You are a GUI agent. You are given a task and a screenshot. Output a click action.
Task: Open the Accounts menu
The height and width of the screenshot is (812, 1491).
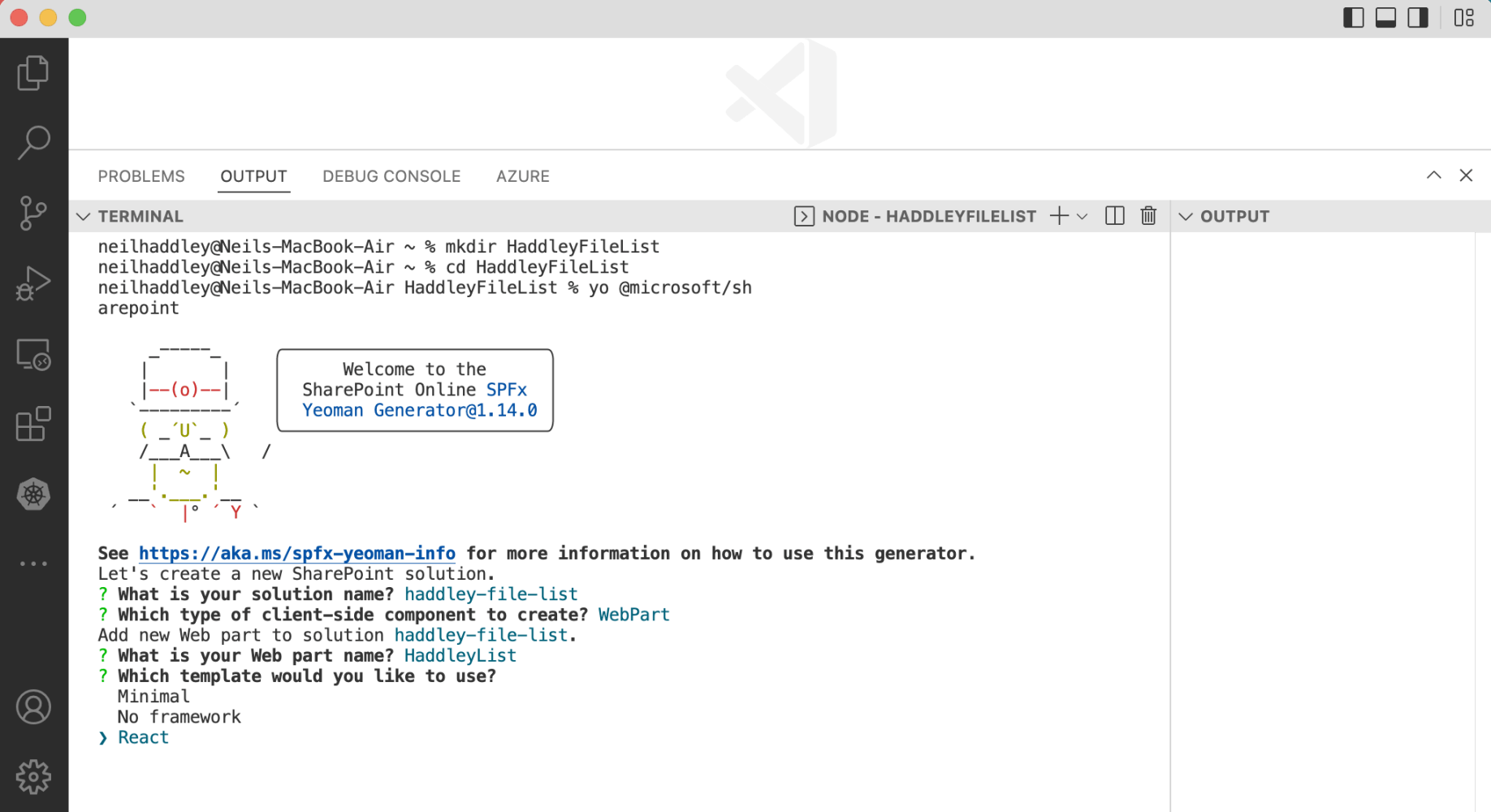[33, 707]
